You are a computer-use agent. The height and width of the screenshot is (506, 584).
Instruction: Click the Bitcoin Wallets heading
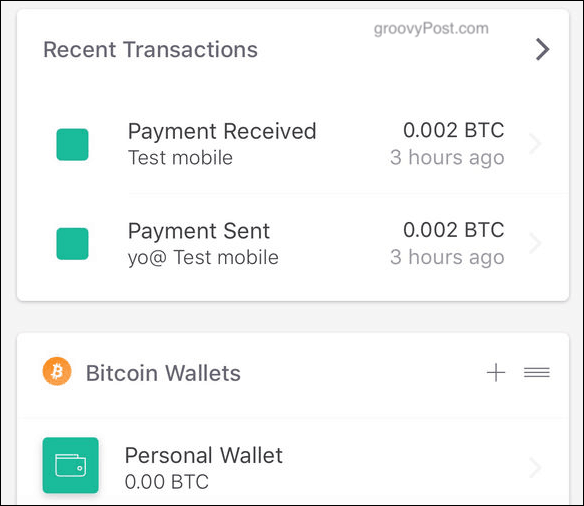tap(163, 373)
